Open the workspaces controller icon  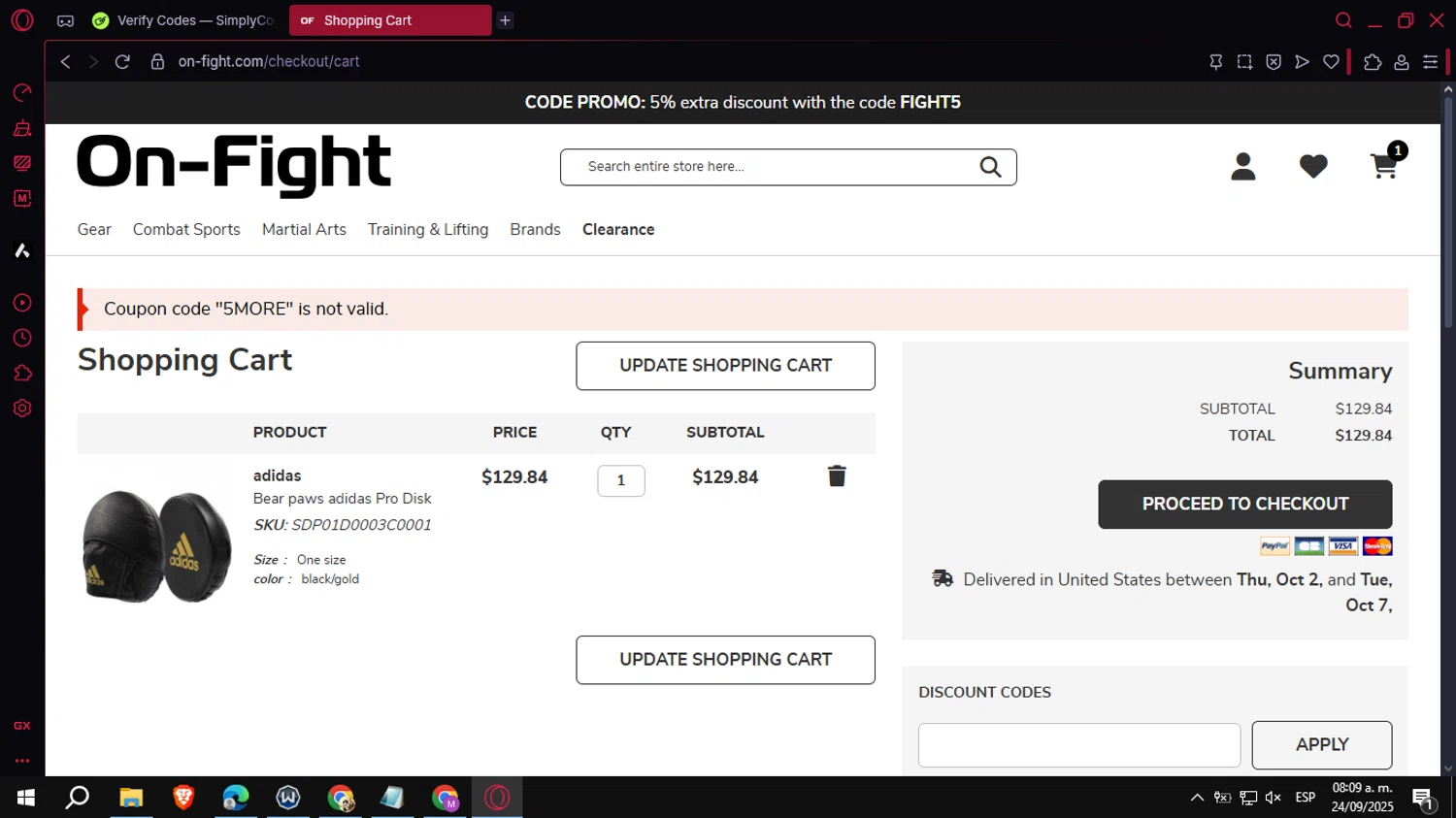point(65,20)
